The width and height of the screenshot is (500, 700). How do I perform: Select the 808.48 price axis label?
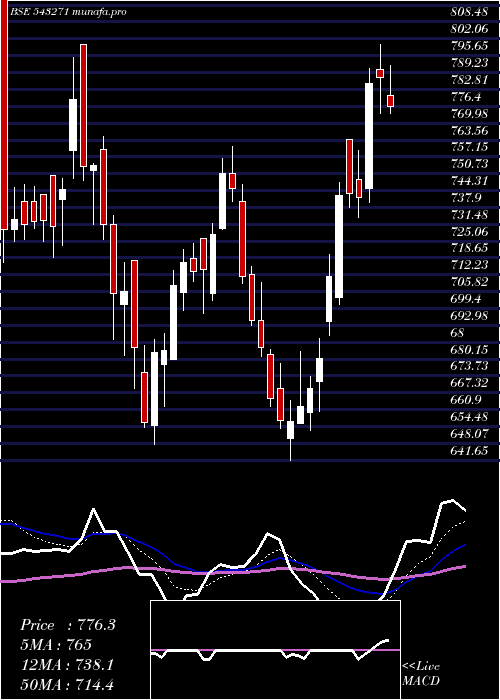(469, 12)
